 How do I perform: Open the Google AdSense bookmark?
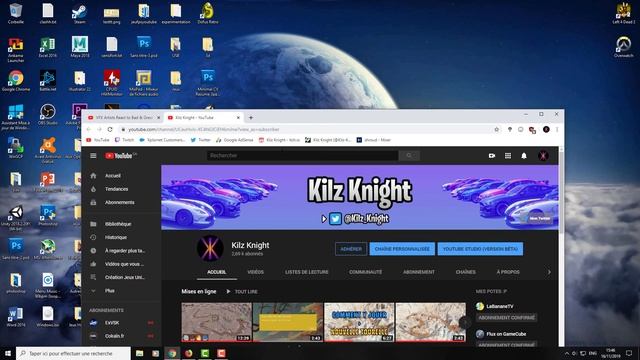point(235,140)
